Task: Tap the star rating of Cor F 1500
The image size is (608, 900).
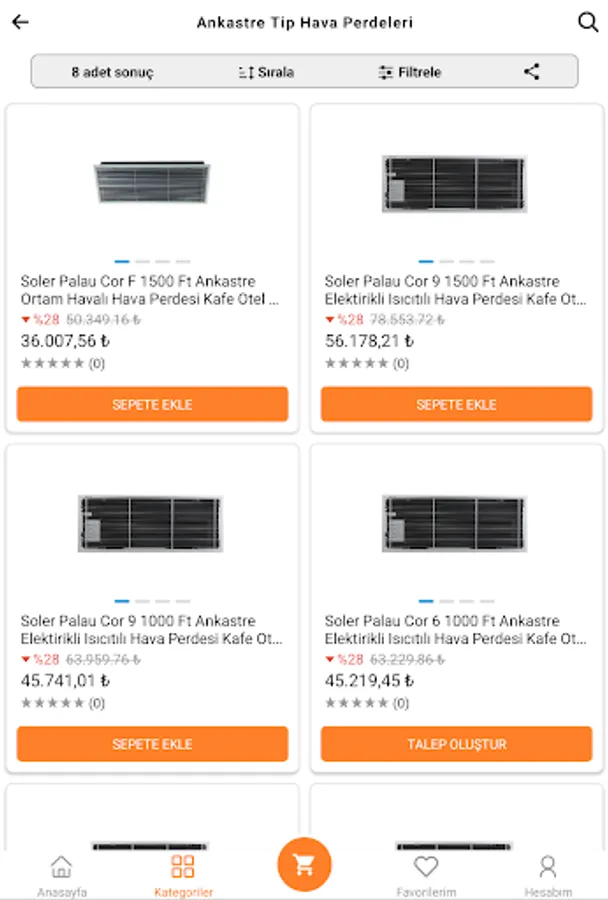Action: 54,363
